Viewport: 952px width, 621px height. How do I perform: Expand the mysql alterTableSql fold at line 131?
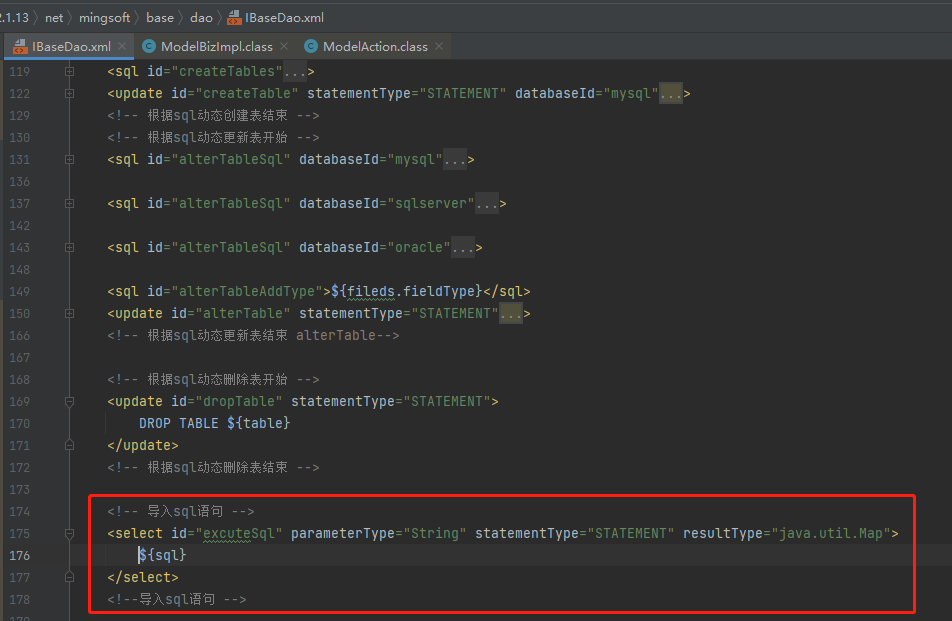coord(70,160)
